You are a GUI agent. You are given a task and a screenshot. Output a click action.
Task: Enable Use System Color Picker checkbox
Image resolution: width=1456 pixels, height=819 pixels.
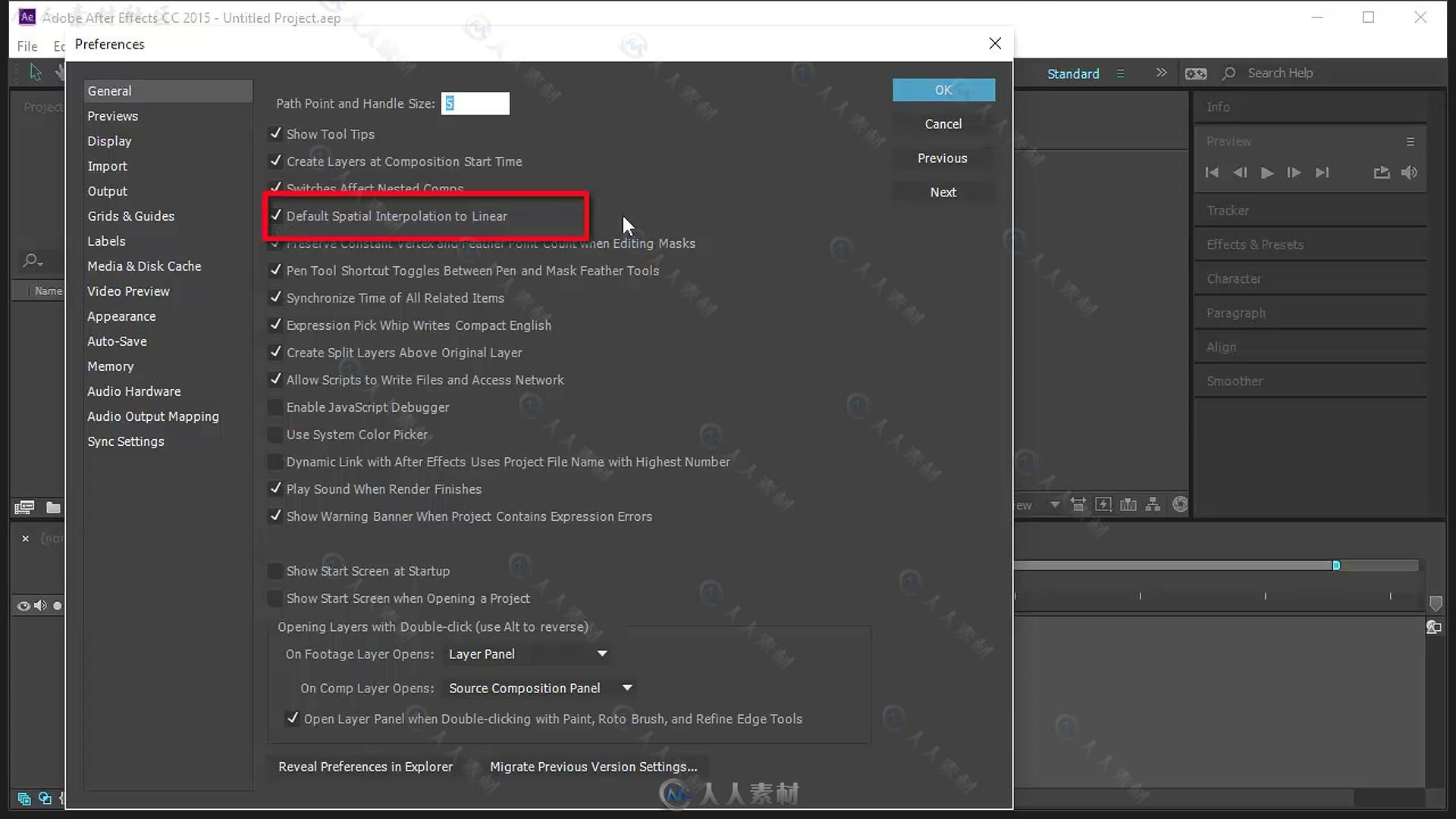click(275, 435)
